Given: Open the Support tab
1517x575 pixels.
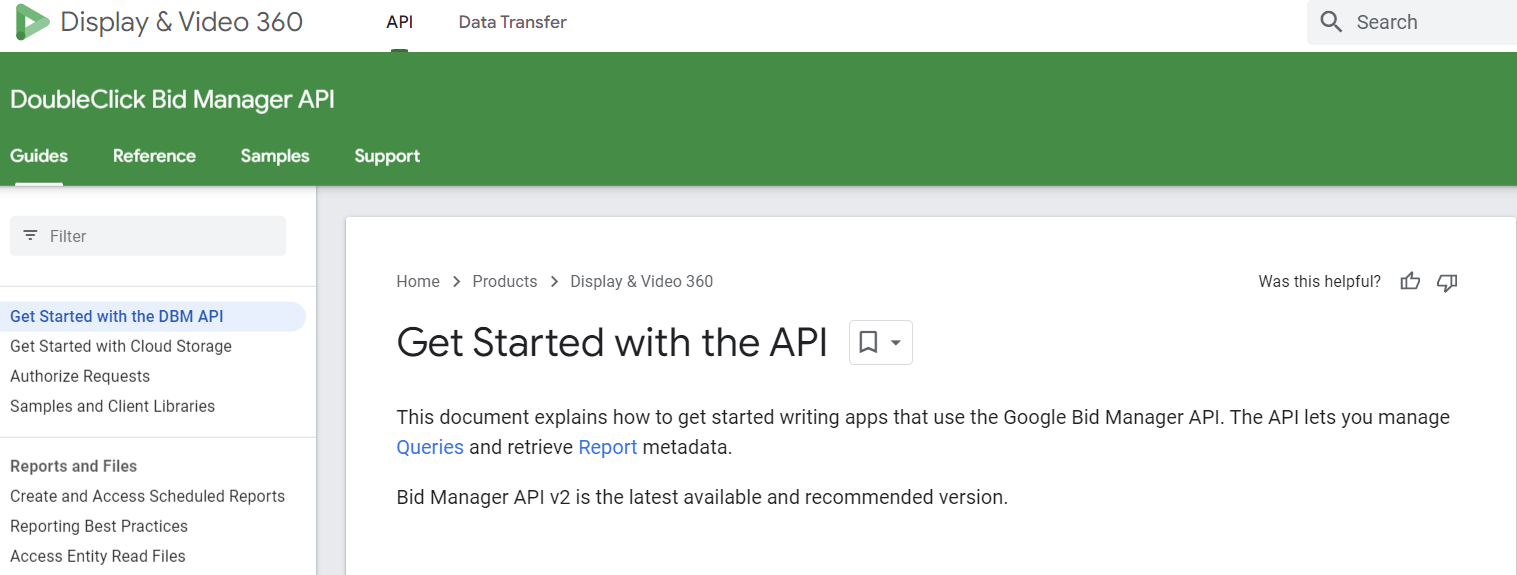Looking at the screenshot, I should (x=387, y=156).
